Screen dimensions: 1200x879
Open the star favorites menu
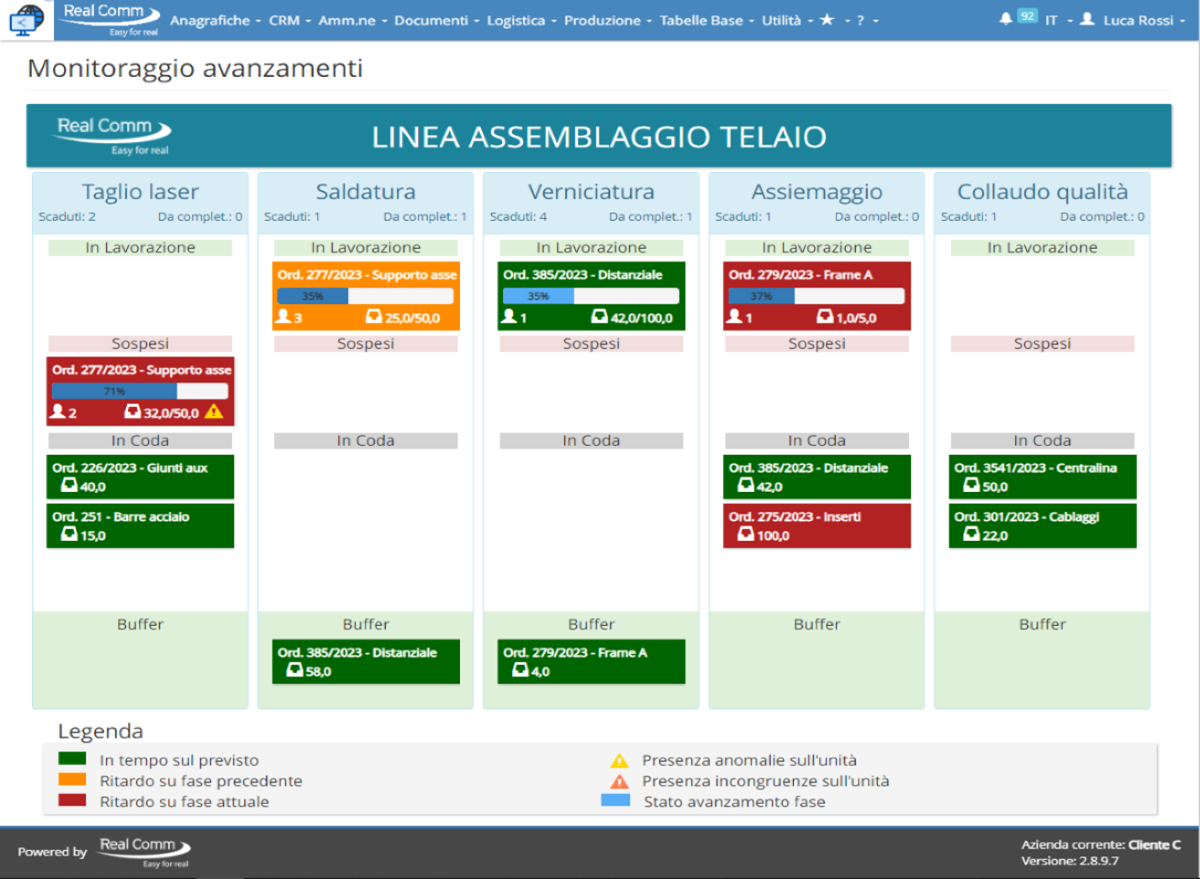tap(827, 20)
